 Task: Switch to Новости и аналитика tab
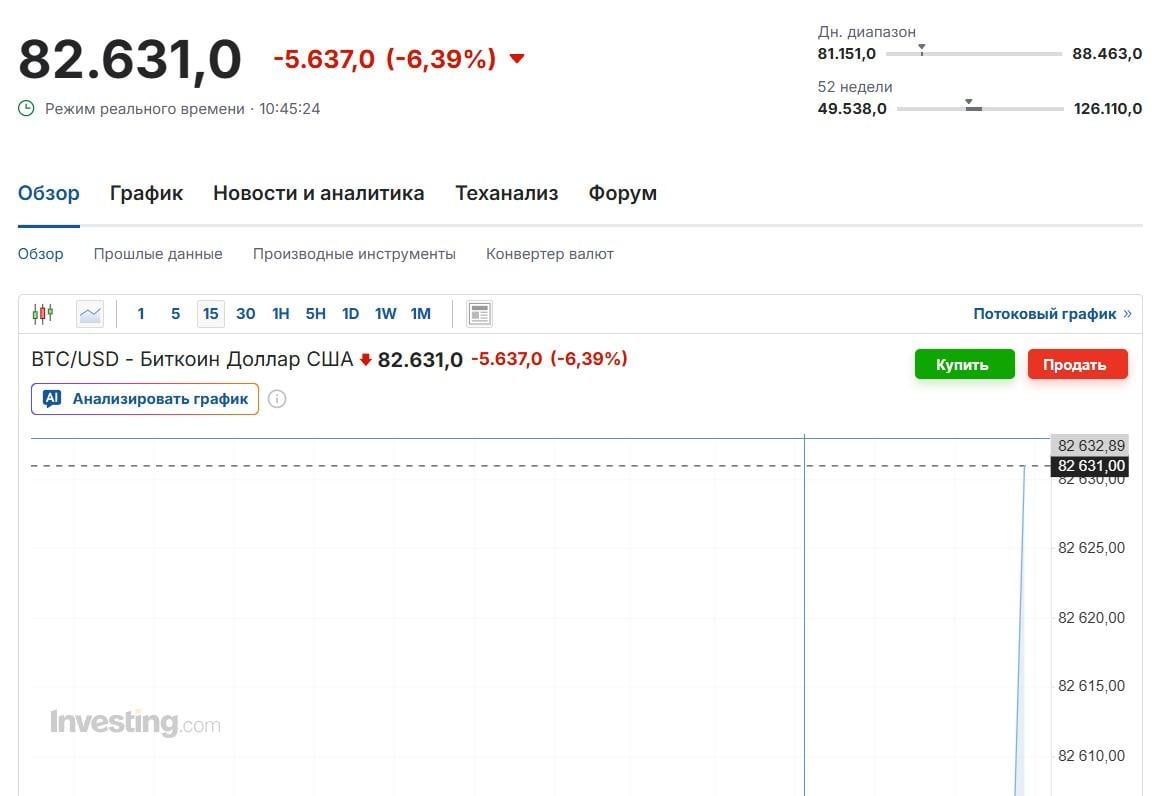coord(318,193)
